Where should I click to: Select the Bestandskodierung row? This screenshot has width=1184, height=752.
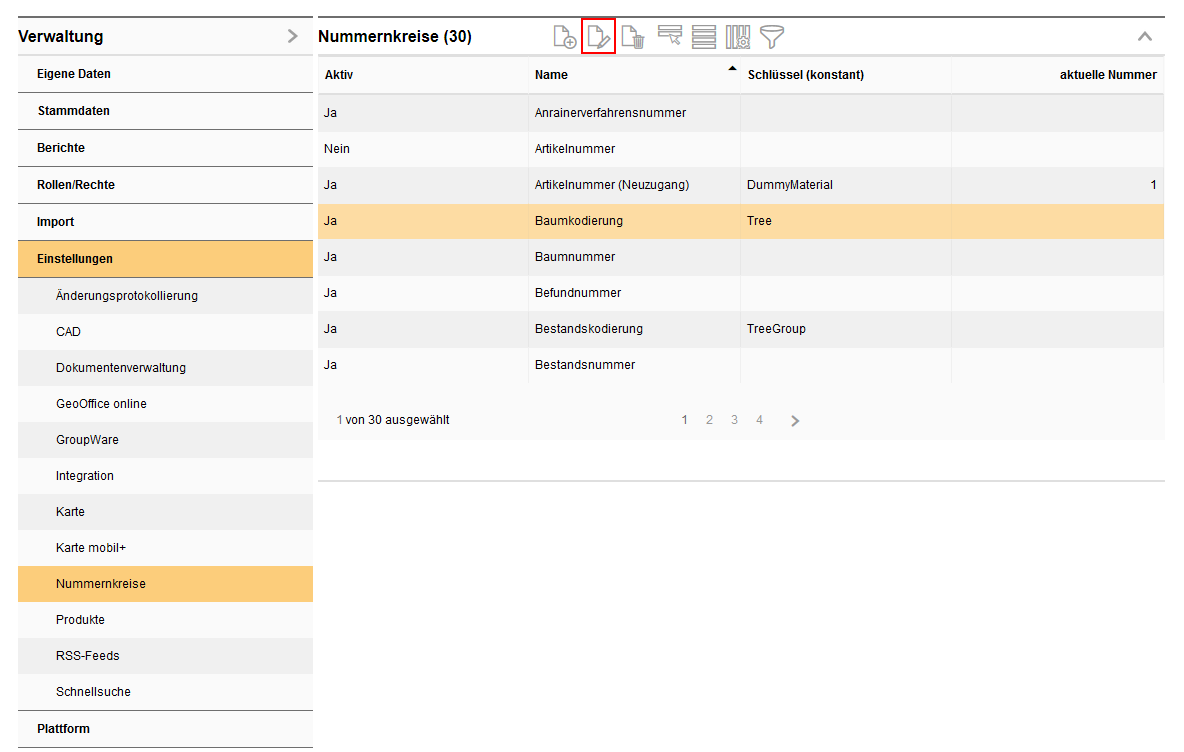click(x=589, y=329)
